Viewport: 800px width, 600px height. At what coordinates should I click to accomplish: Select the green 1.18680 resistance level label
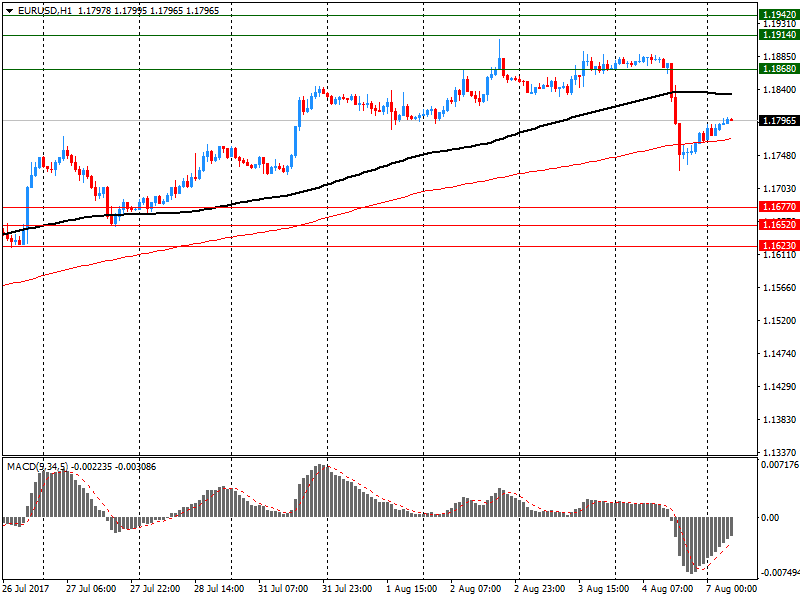coord(779,69)
